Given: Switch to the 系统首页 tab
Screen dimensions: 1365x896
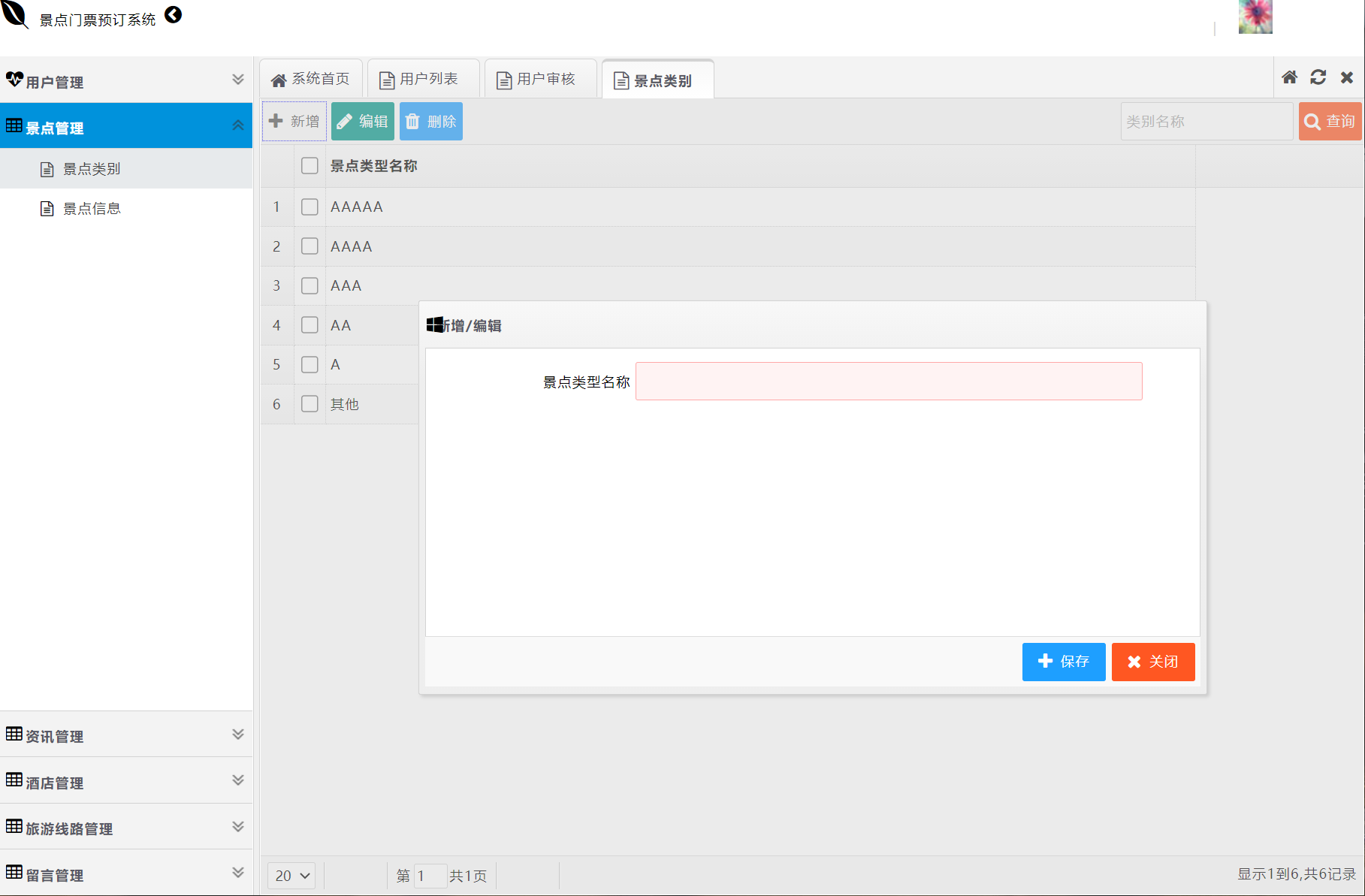Looking at the screenshot, I should pyautogui.click(x=311, y=79).
